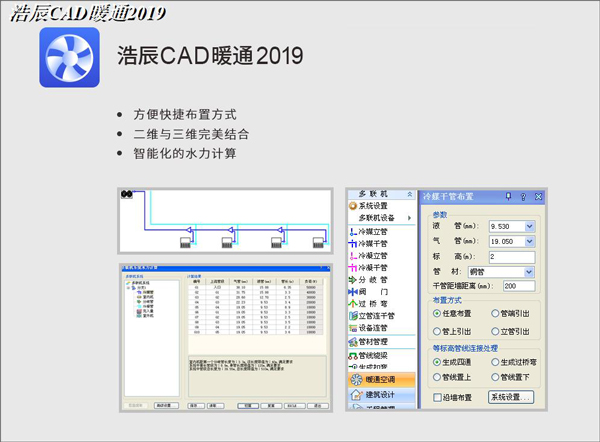Pin the 冷媒干管布置 panel

pyautogui.click(x=508, y=197)
